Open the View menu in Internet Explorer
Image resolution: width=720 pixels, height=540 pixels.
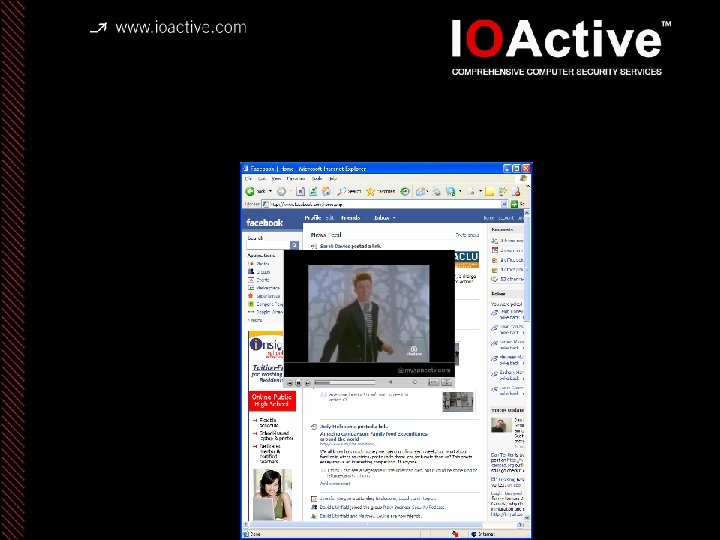276,179
